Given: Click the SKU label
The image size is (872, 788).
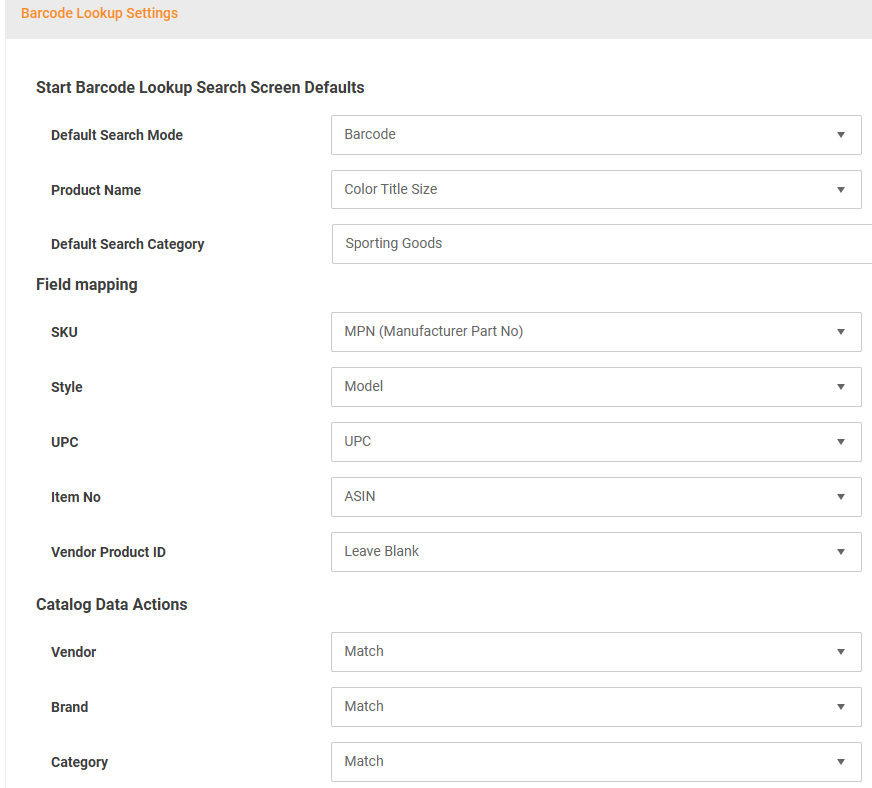Looking at the screenshot, I should click(x=65, y=332).
